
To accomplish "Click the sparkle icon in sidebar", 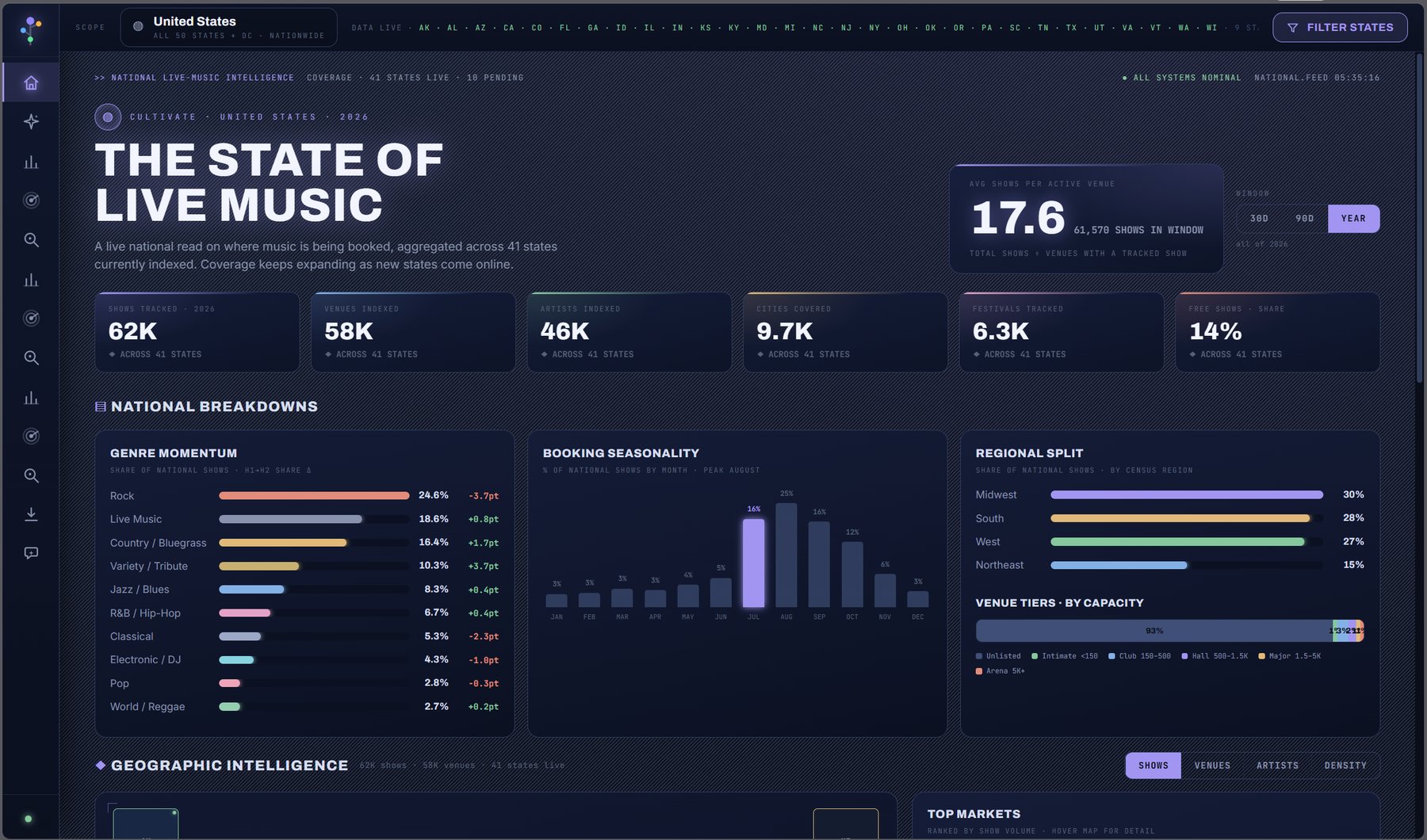I will coord(31,121).
